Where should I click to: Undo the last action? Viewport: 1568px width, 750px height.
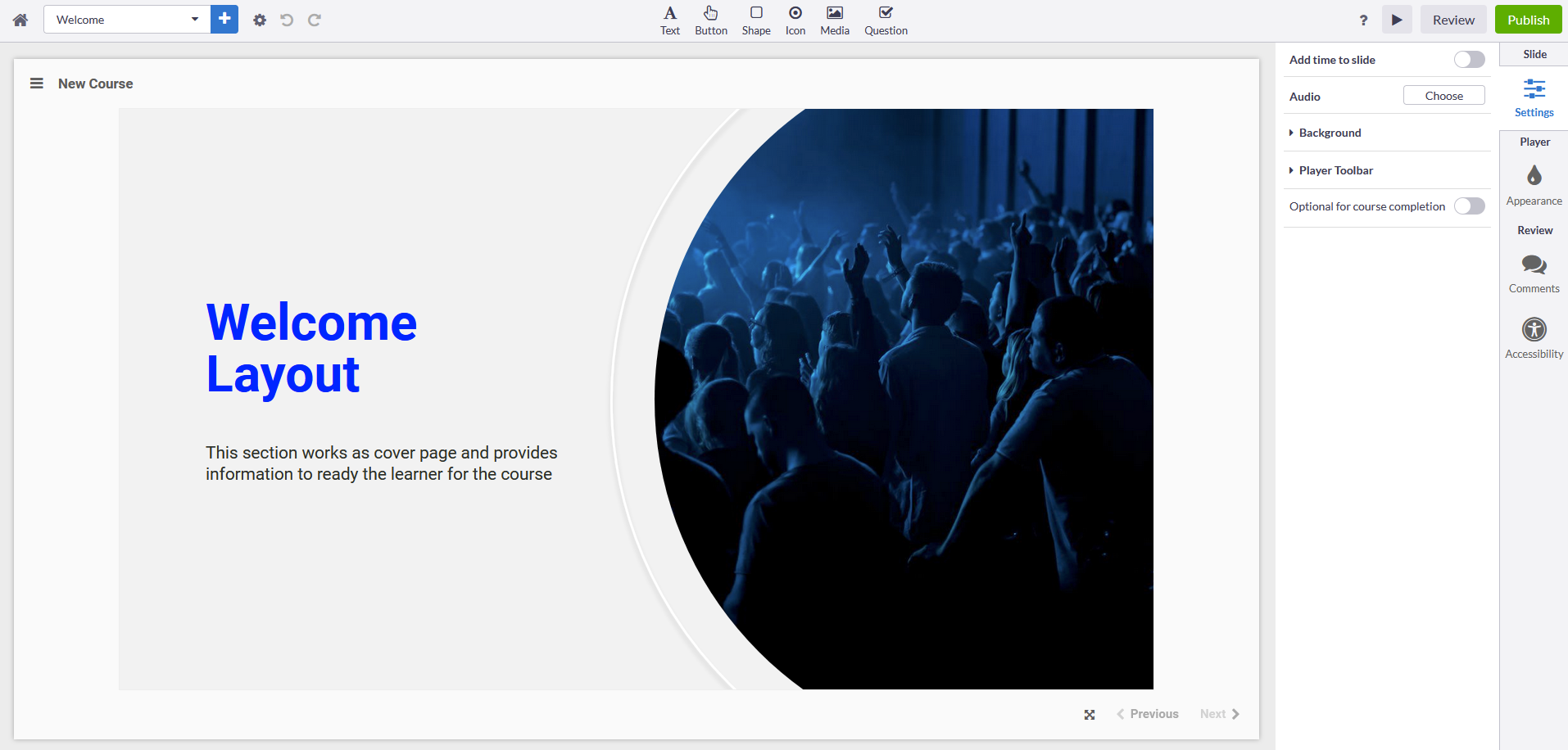pos(287,20)
